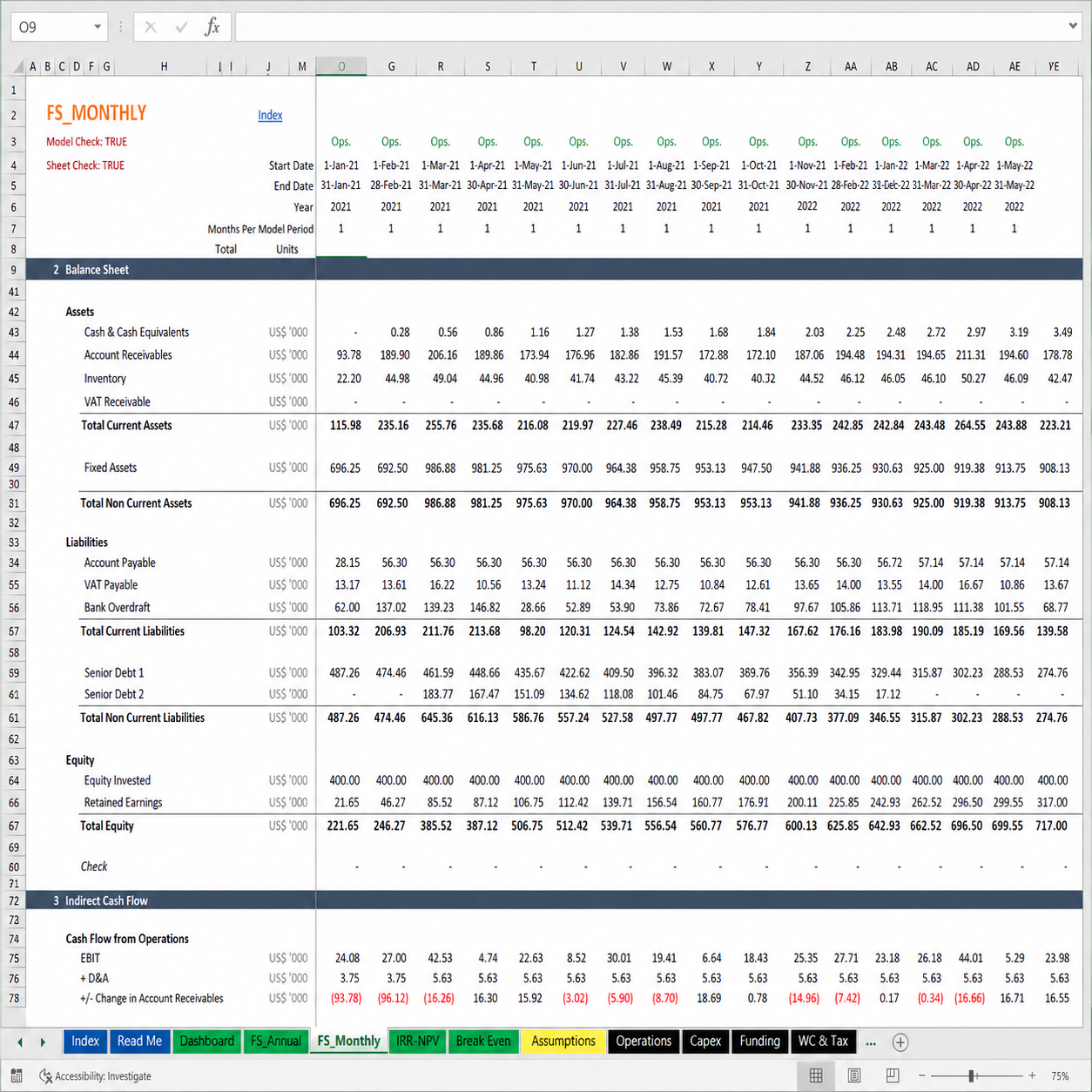Click the 717.00 total equity value
Image resolution: width=1092 pixels, height=1092 pixels.
click(x=1051, y=826)
